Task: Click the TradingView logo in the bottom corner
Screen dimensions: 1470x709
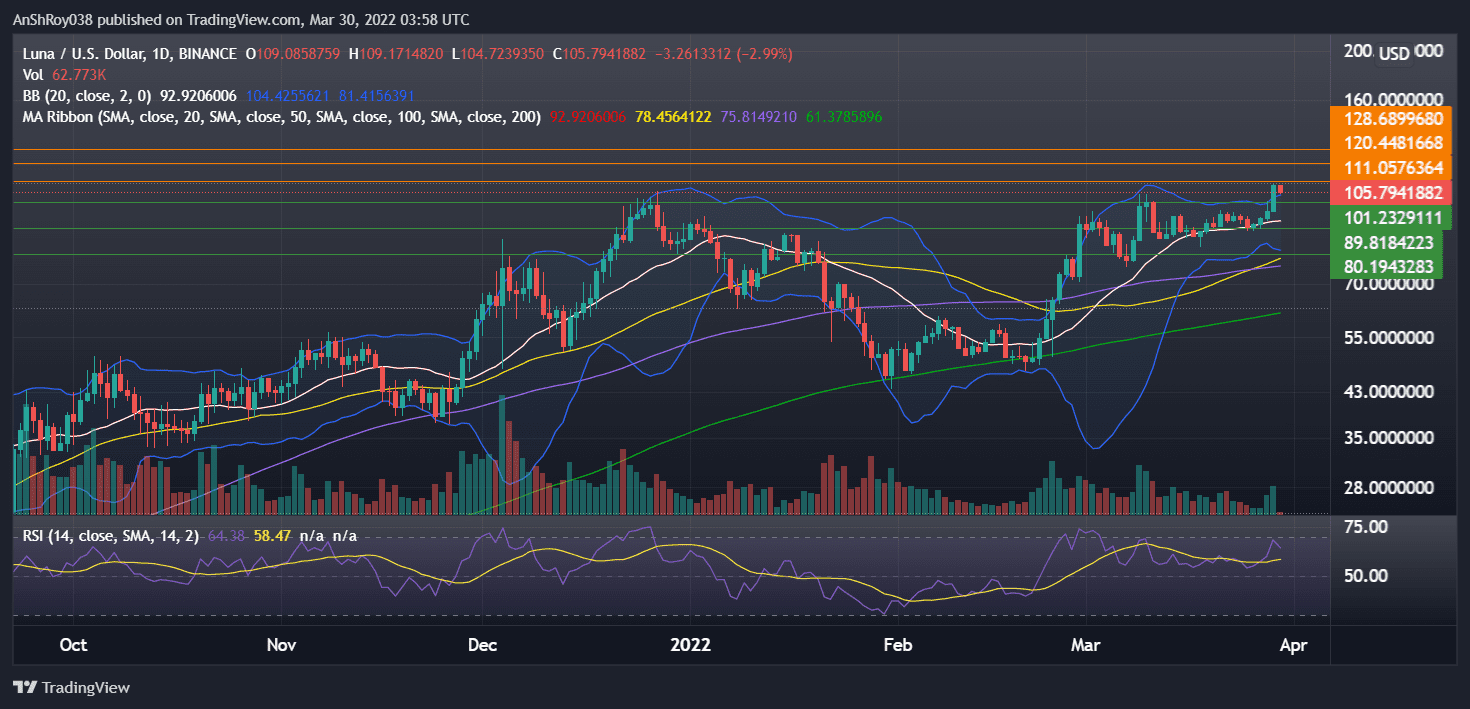Action: tap(70, 687)
